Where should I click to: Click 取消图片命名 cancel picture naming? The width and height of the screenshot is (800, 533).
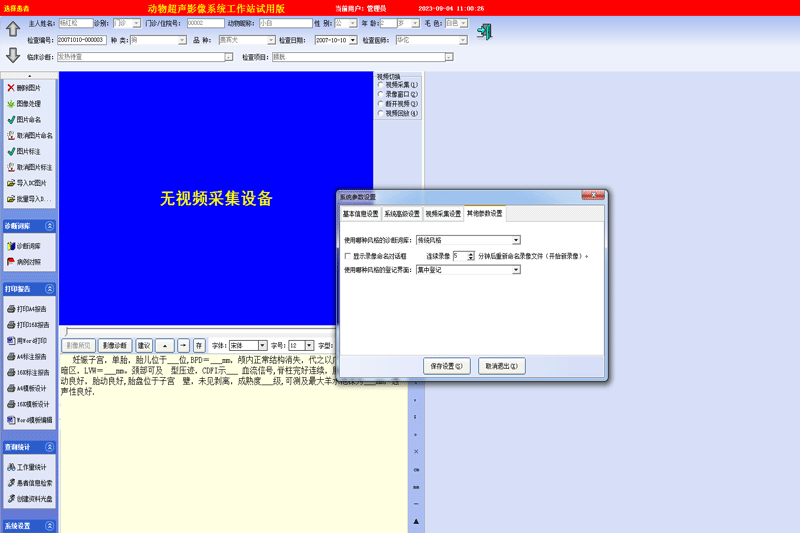tap(30, 135)
